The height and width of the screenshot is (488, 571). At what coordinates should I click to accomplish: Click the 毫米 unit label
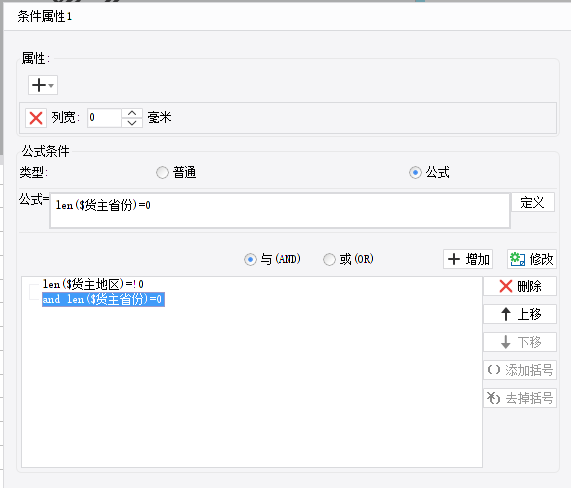[159, 118]
